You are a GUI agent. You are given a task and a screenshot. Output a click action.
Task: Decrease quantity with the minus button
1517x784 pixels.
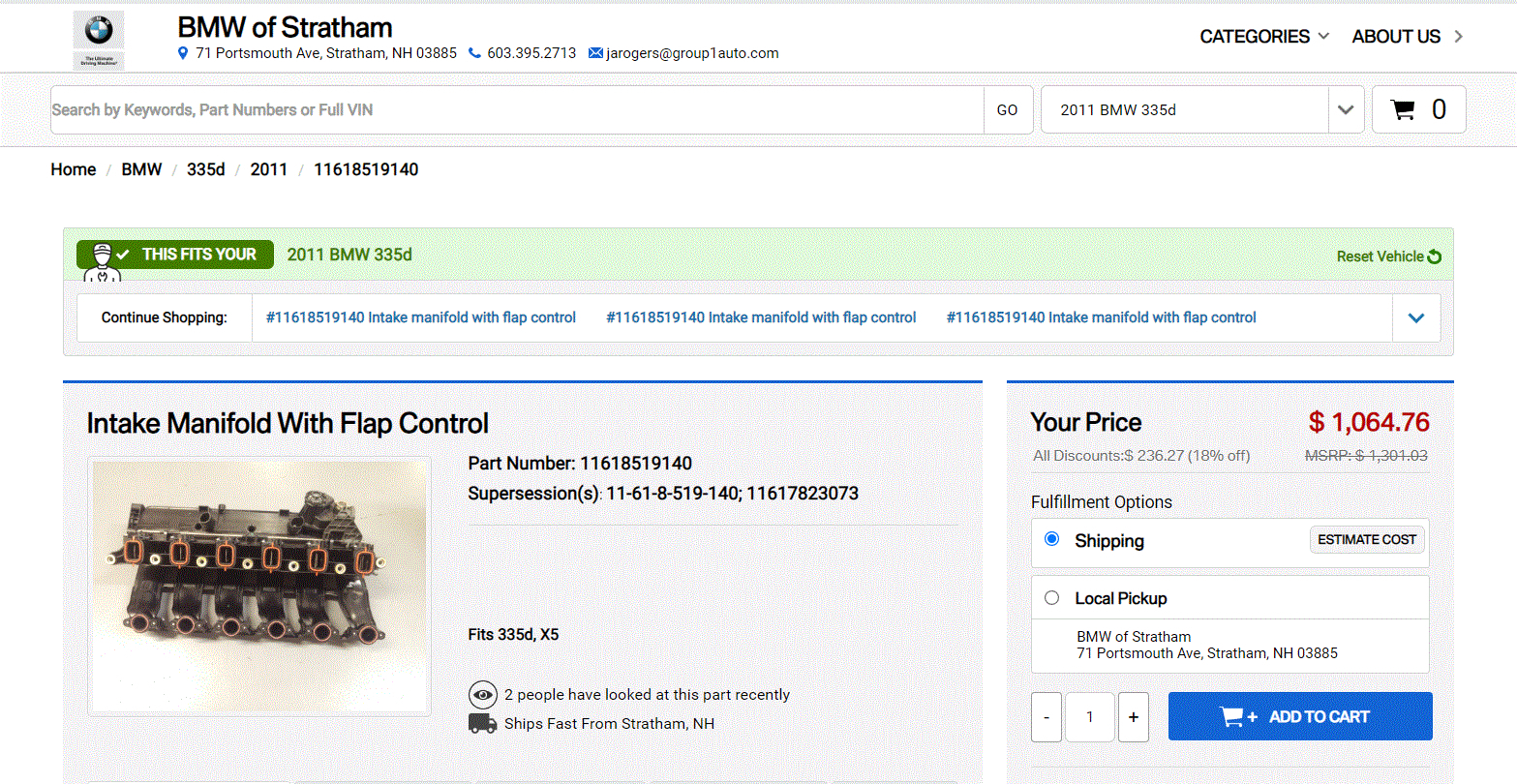click(1047, 717)
